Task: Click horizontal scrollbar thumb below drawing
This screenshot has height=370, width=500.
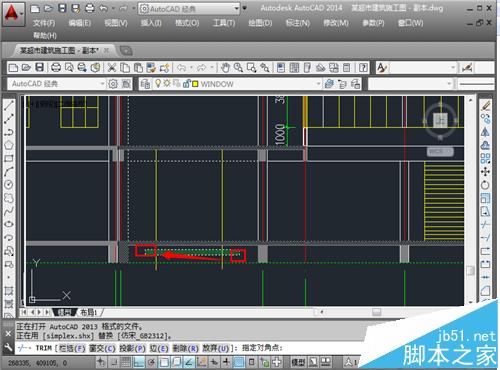Action: pyautogui.click(x=377, y=312)
